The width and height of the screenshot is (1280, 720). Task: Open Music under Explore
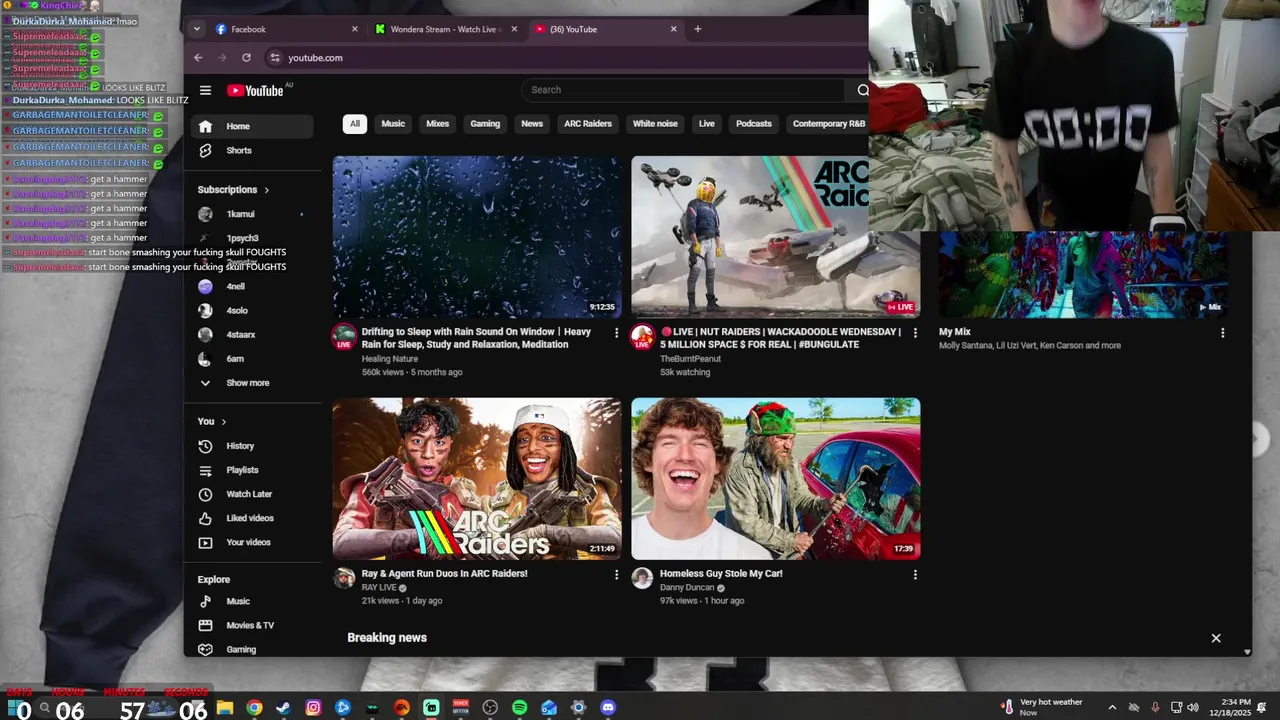point(252,601)
